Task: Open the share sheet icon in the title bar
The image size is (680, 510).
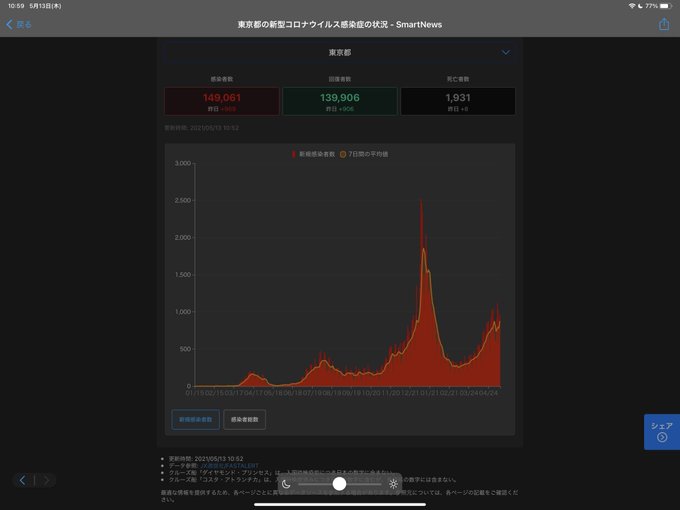Action: (x=664, y=24)
